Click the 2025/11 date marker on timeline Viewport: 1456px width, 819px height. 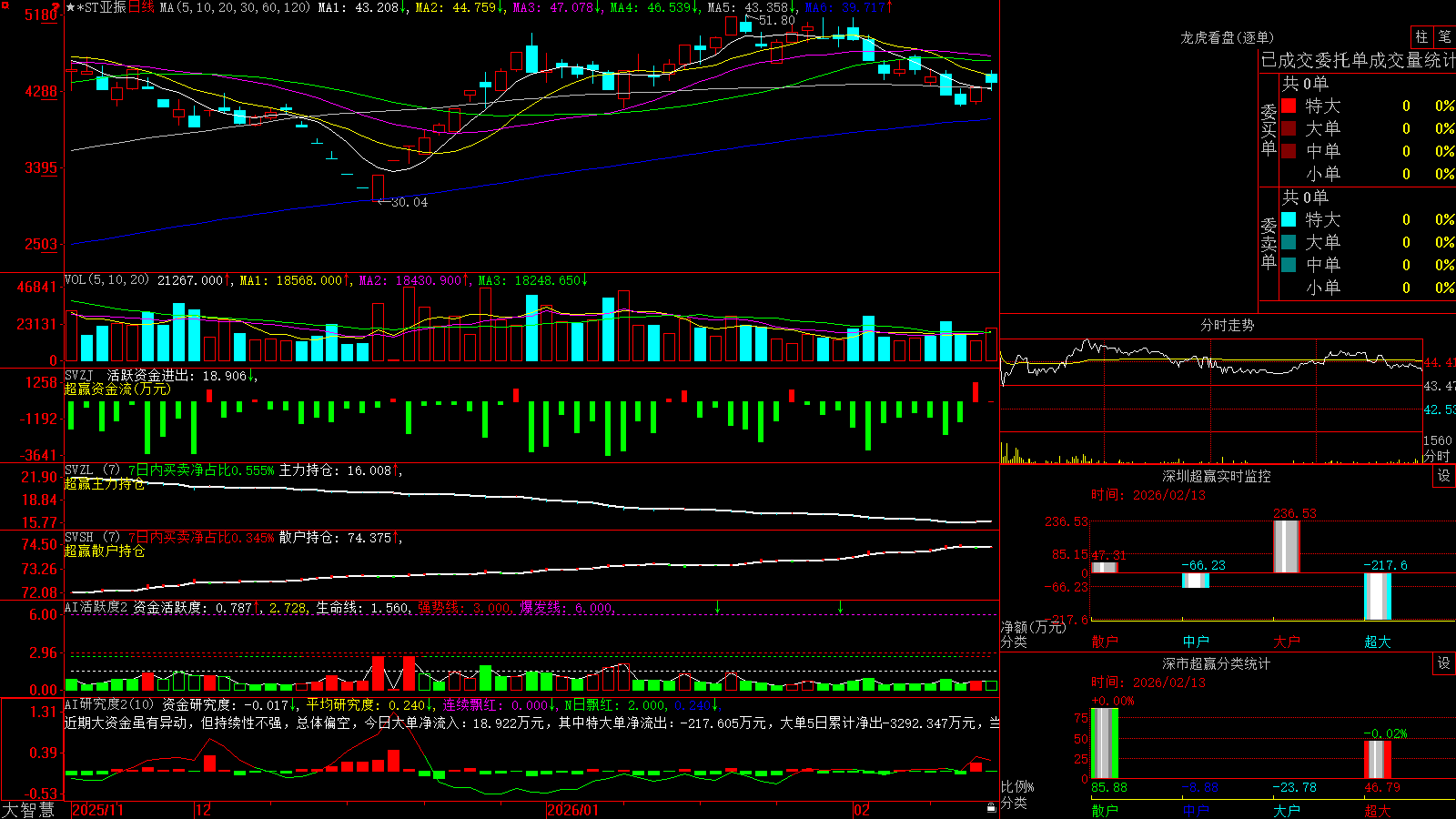[97, 810]
